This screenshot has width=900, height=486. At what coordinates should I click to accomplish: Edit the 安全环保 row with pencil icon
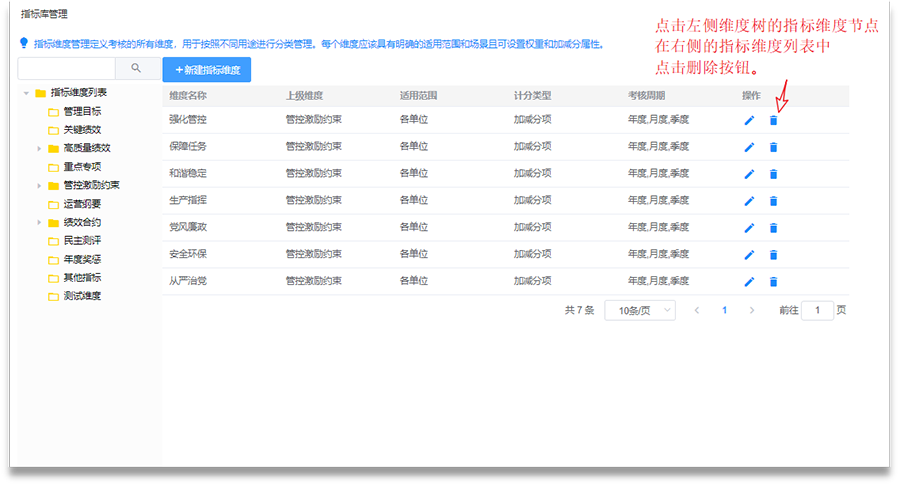[749, 255]
